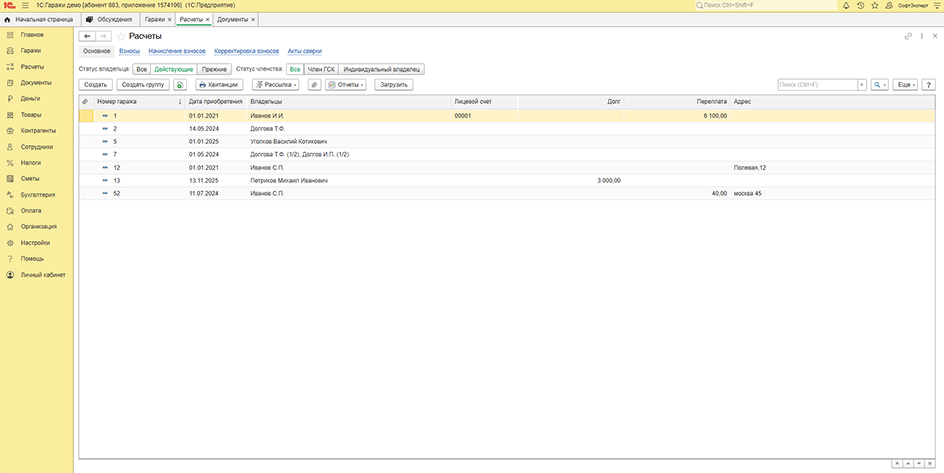Click the paperclip attachments icon in toolbar
Screen dimensions: 944x473
(x=314, y=85)
